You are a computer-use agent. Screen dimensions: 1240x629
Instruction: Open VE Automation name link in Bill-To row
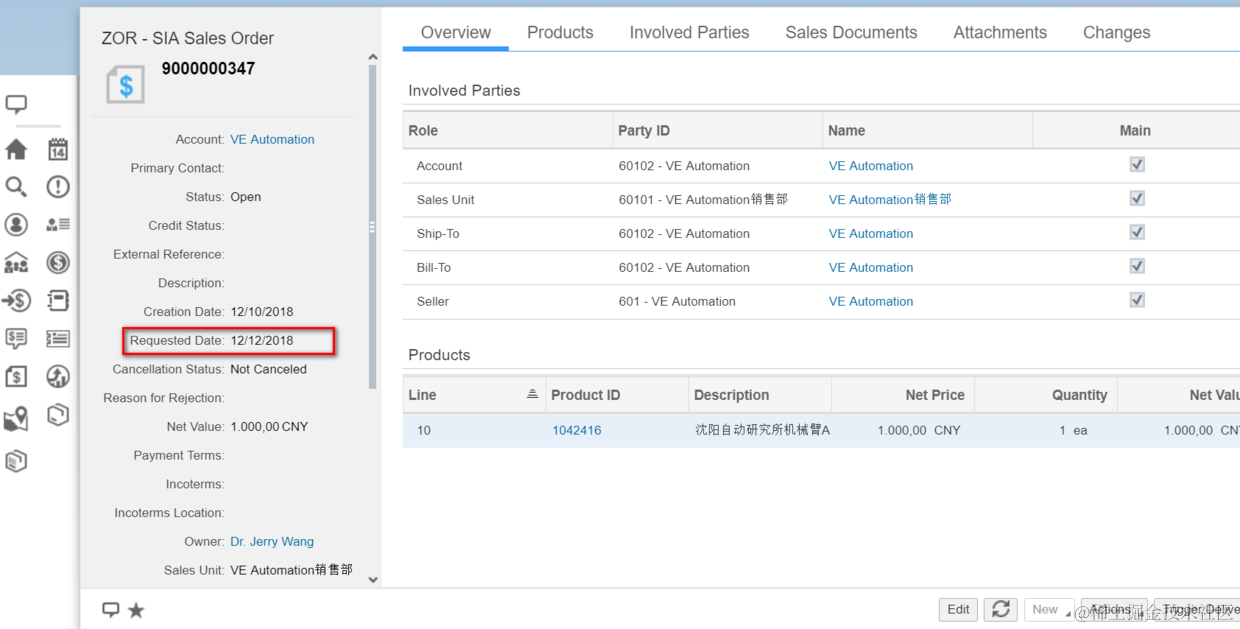pyautogui.click(x=871, y=267)
